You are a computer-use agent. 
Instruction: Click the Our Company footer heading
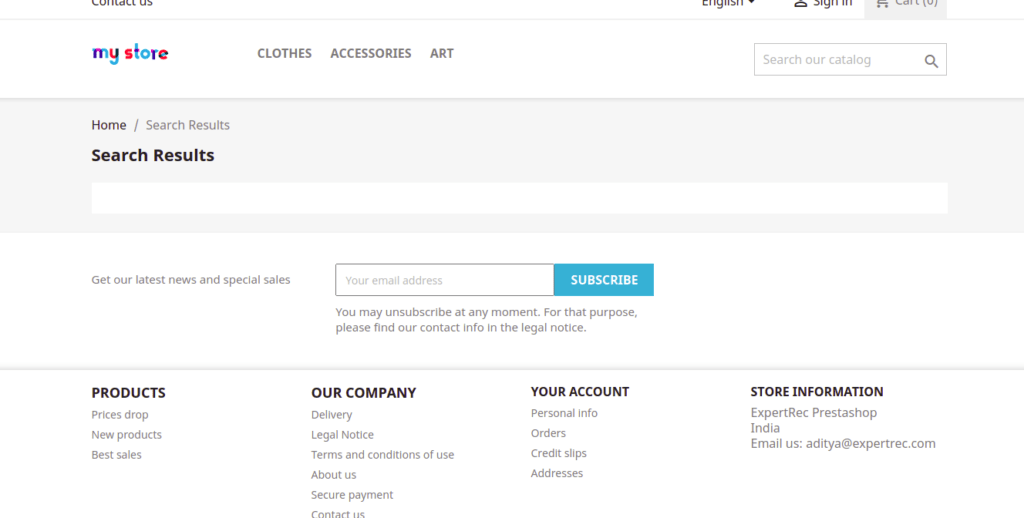364,393
